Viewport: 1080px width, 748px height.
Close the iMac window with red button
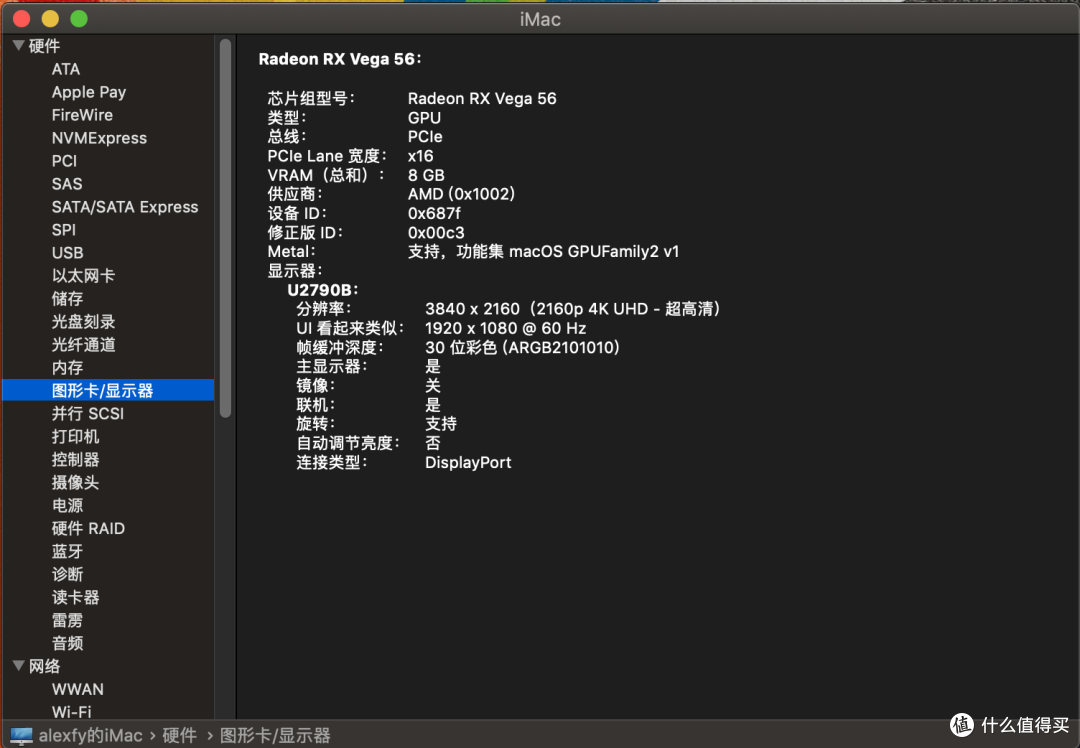pyautogui.click(x=21, y=19)
